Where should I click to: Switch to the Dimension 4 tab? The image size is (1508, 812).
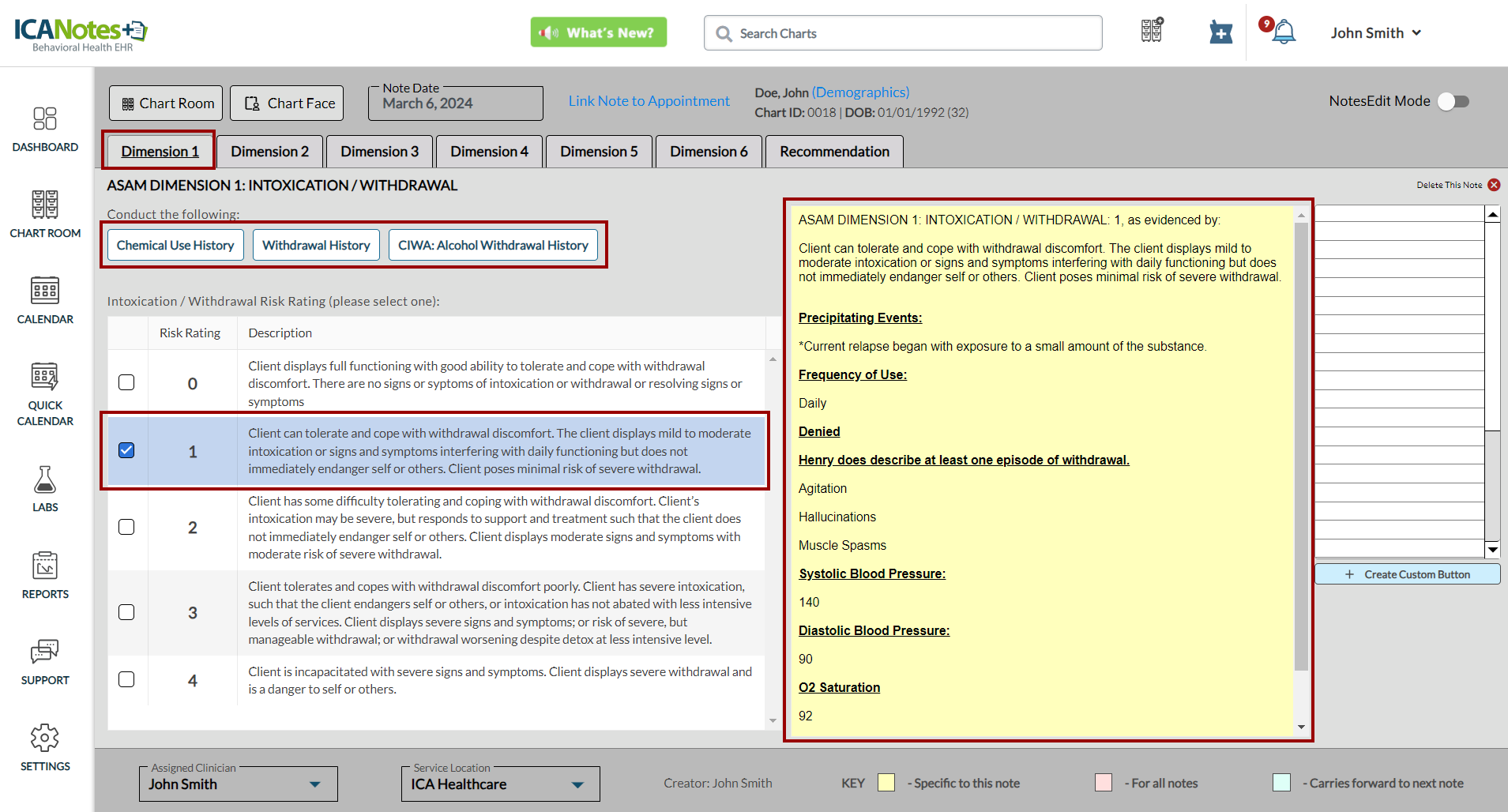tap(489, 152)
